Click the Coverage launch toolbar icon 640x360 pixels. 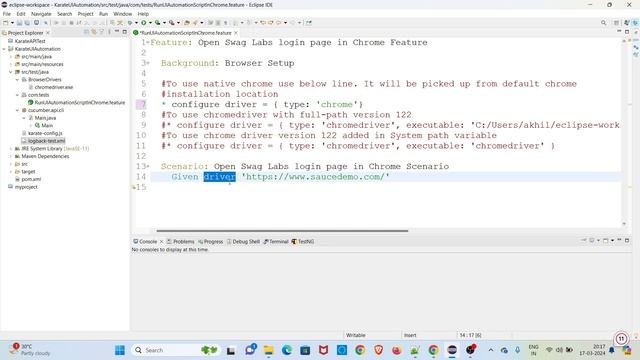tap(158, 23)
